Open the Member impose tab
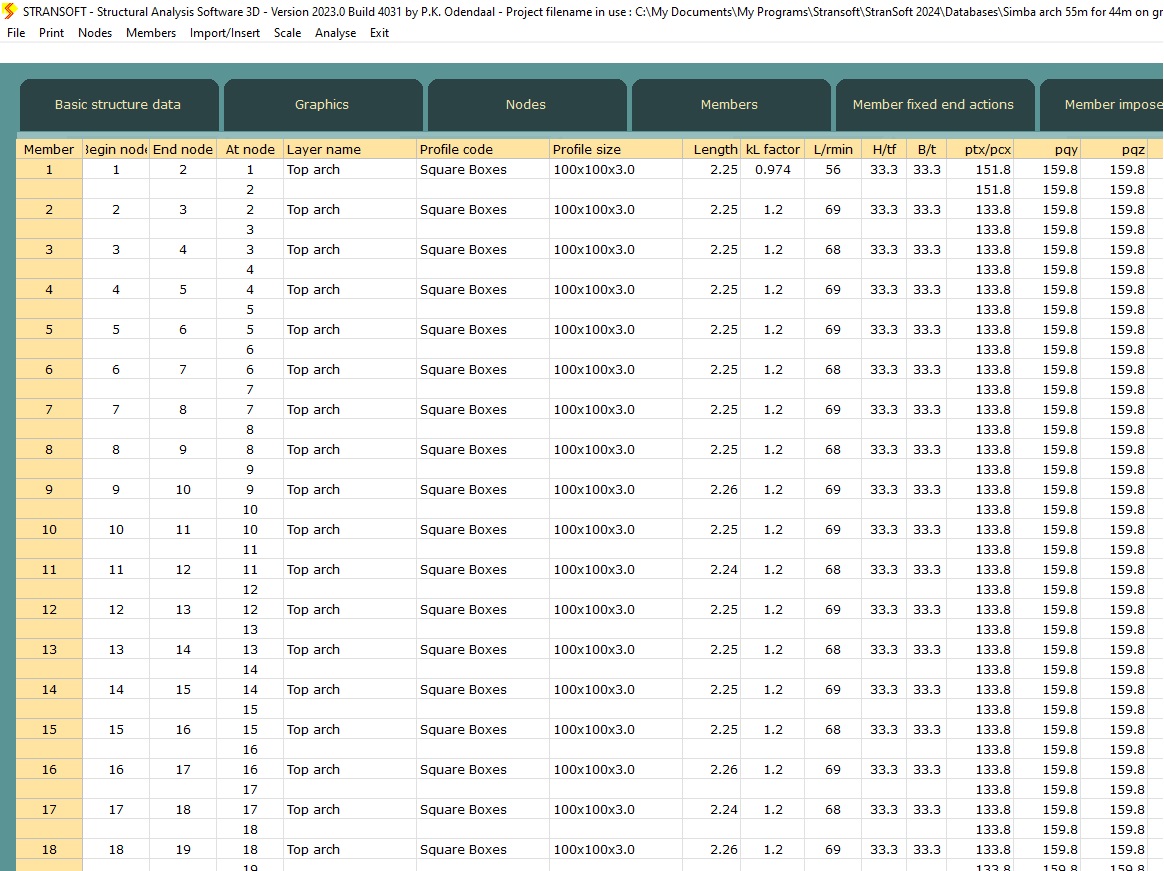This screenshot has height=871, width=1164. (x=1102, y=105)
